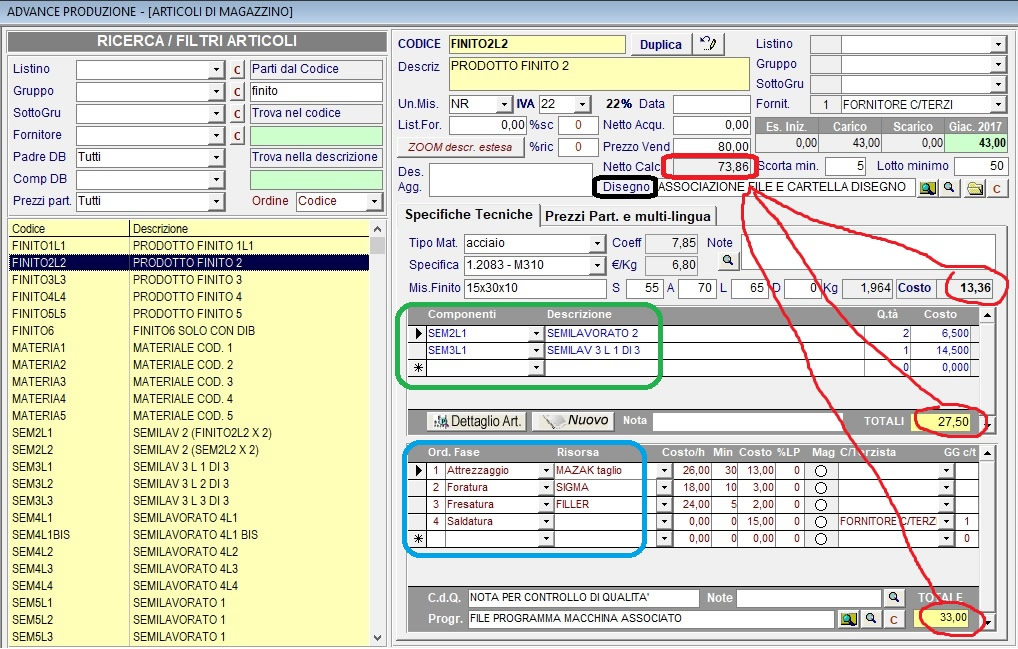Viewport: 1018px width, 649px height.
Task: Open the Disegno folder icon
Action: [x=975, y=188]
